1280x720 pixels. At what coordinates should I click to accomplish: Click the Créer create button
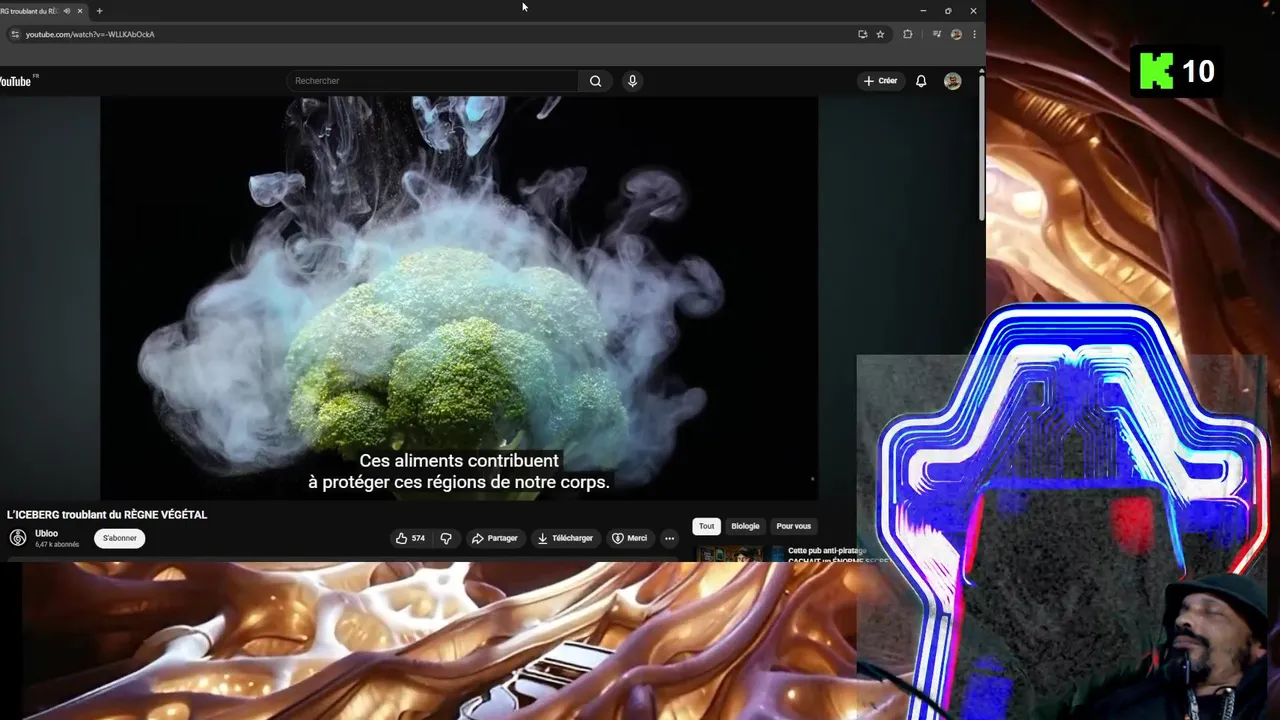click(881, 81)
